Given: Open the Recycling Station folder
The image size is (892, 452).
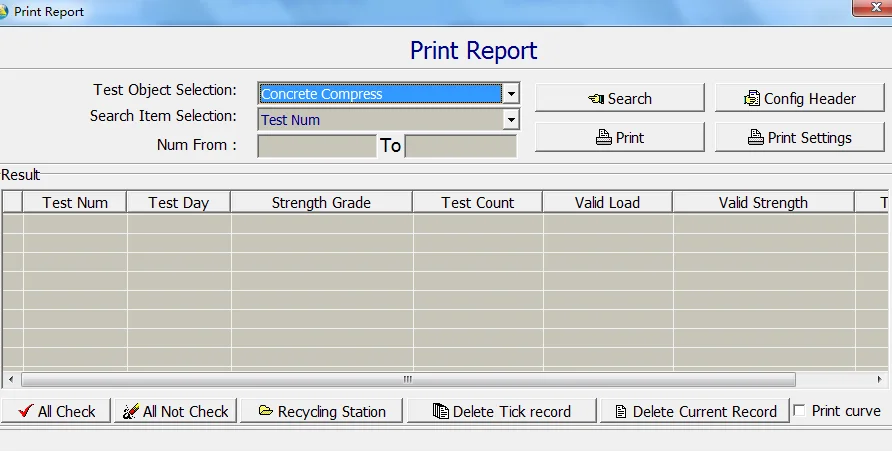Looking at the screenshot, I should (321, 411).
